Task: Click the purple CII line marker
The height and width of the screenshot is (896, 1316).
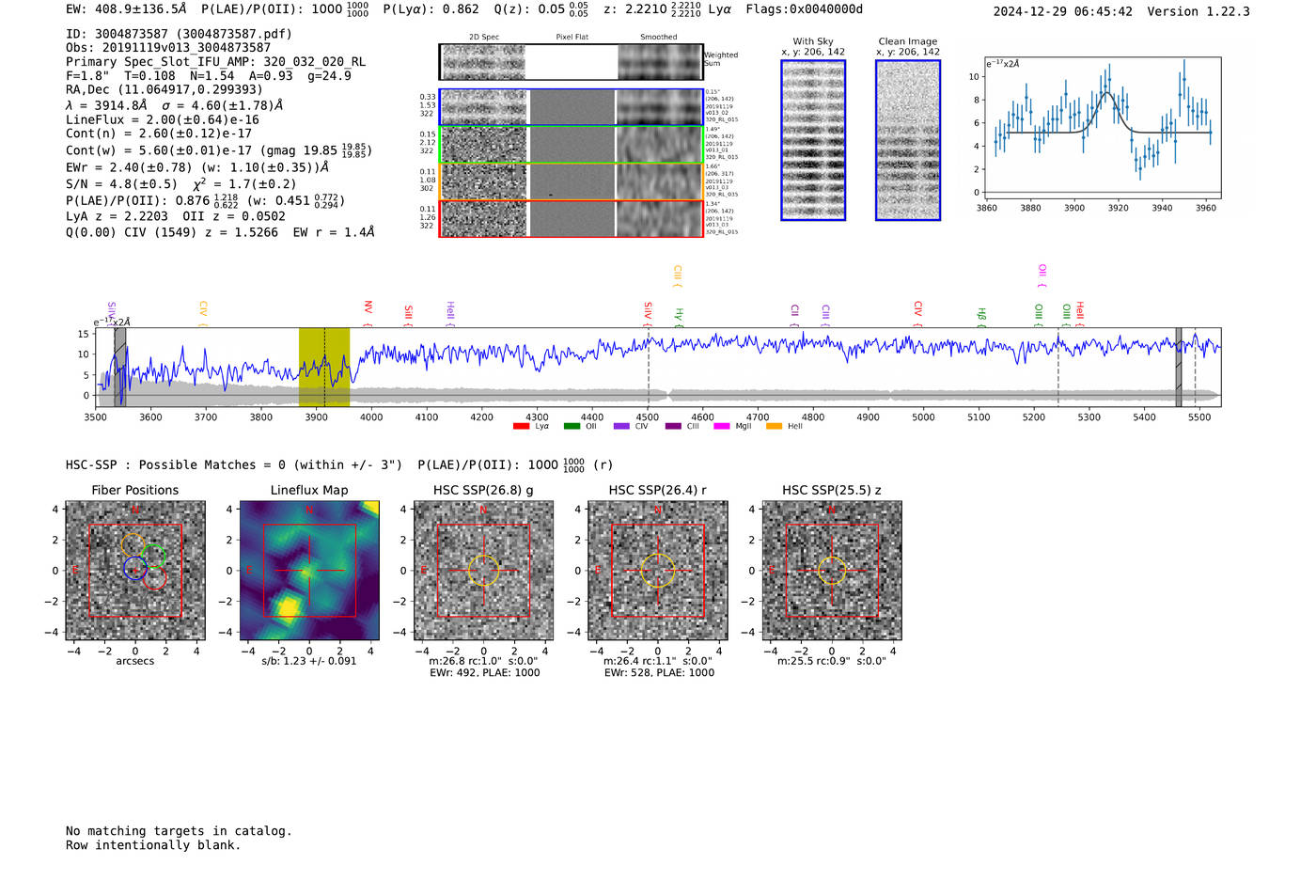Action: 795,313
